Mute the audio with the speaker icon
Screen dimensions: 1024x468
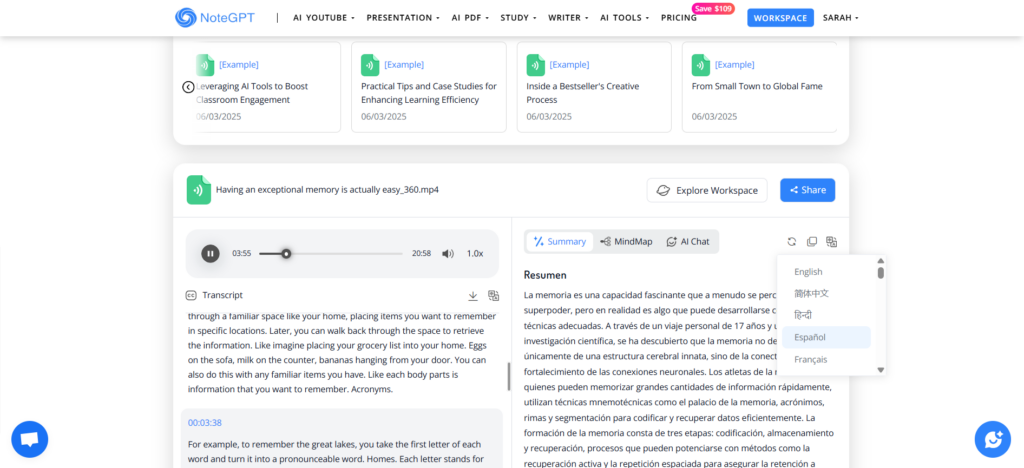click(x=448, y=254)
